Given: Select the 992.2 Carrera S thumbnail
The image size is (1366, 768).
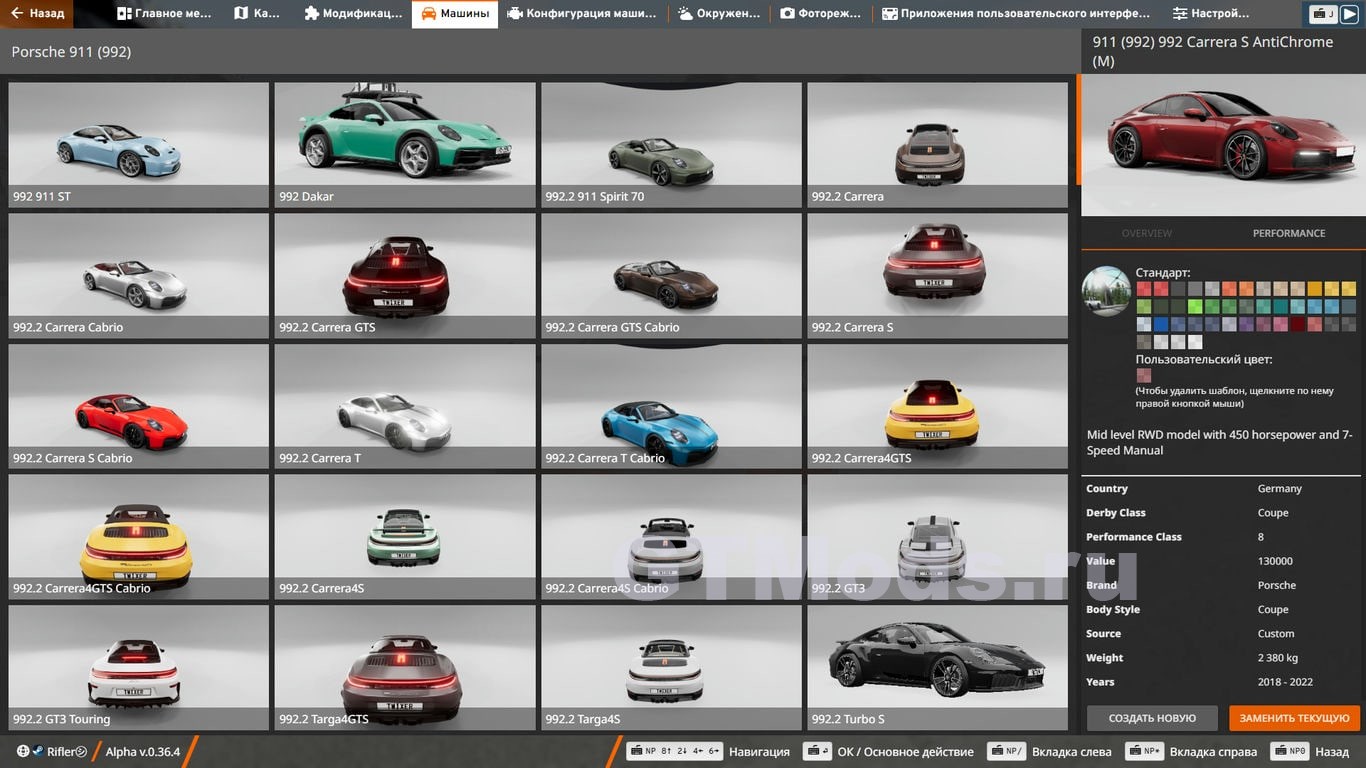Looking at the screenshot, I should 938,276.
